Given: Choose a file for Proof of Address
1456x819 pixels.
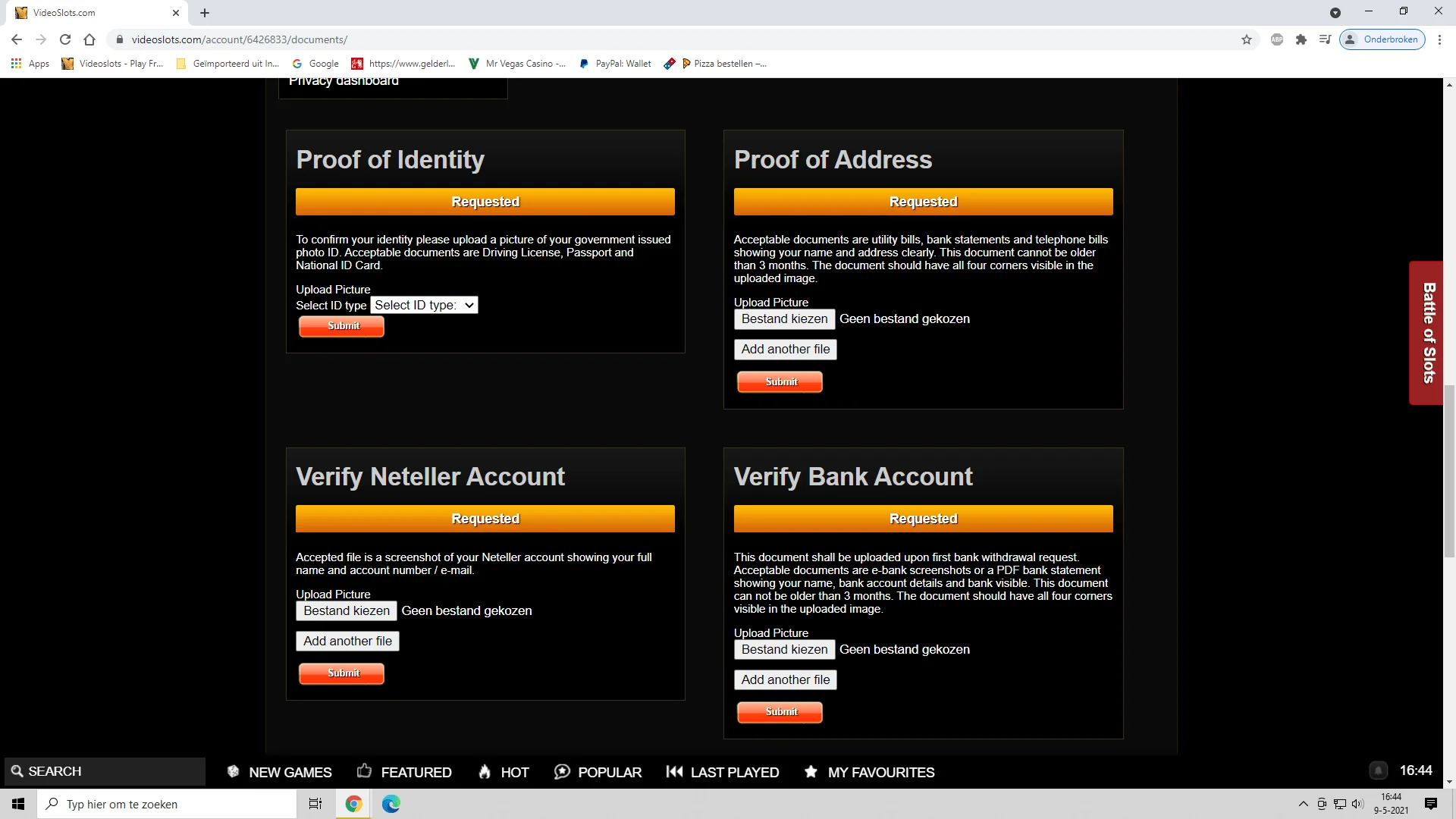Looking at the screenshot, I should point(784,319).
